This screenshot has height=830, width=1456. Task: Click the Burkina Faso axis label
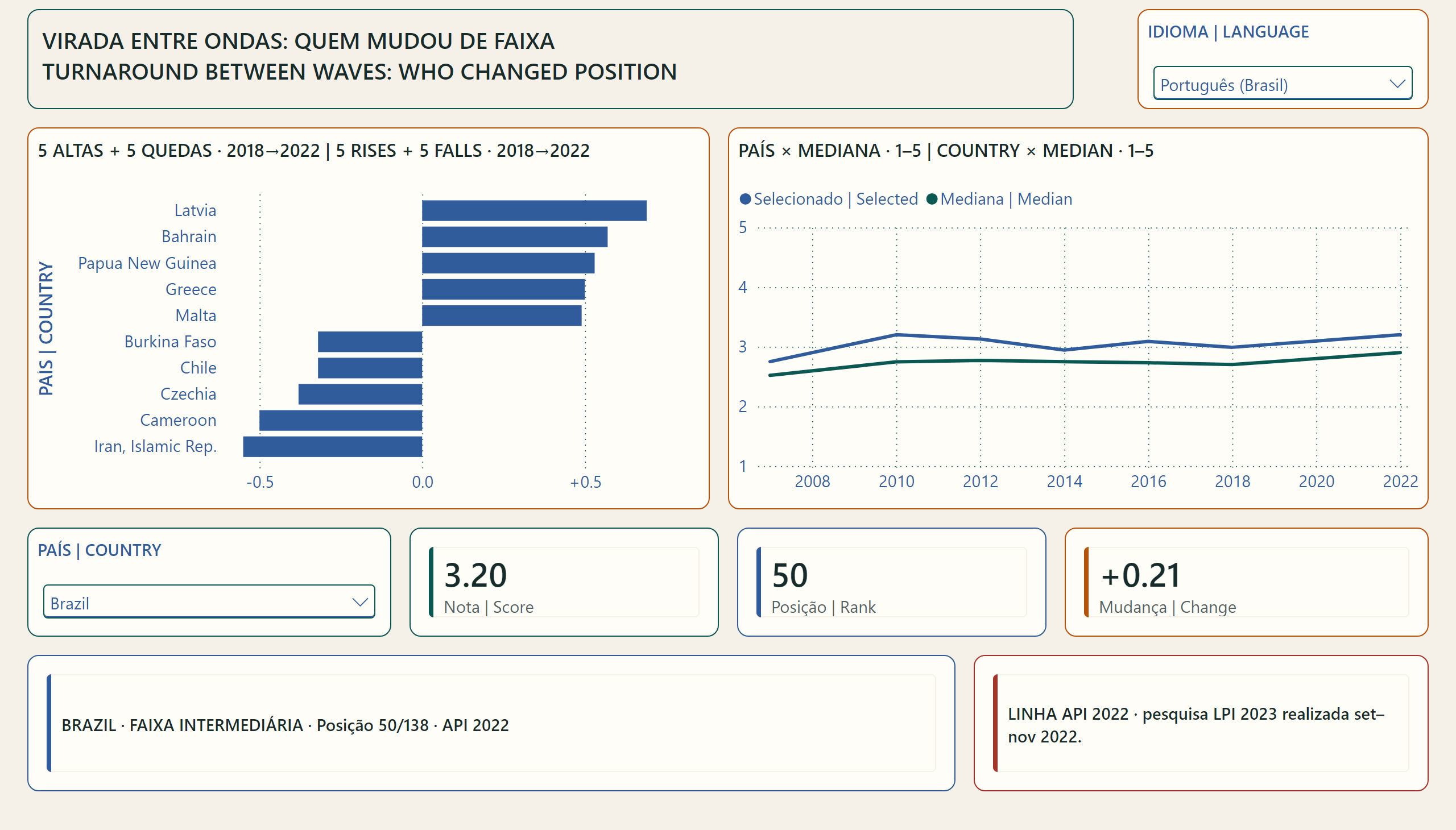tap(170, 342)
